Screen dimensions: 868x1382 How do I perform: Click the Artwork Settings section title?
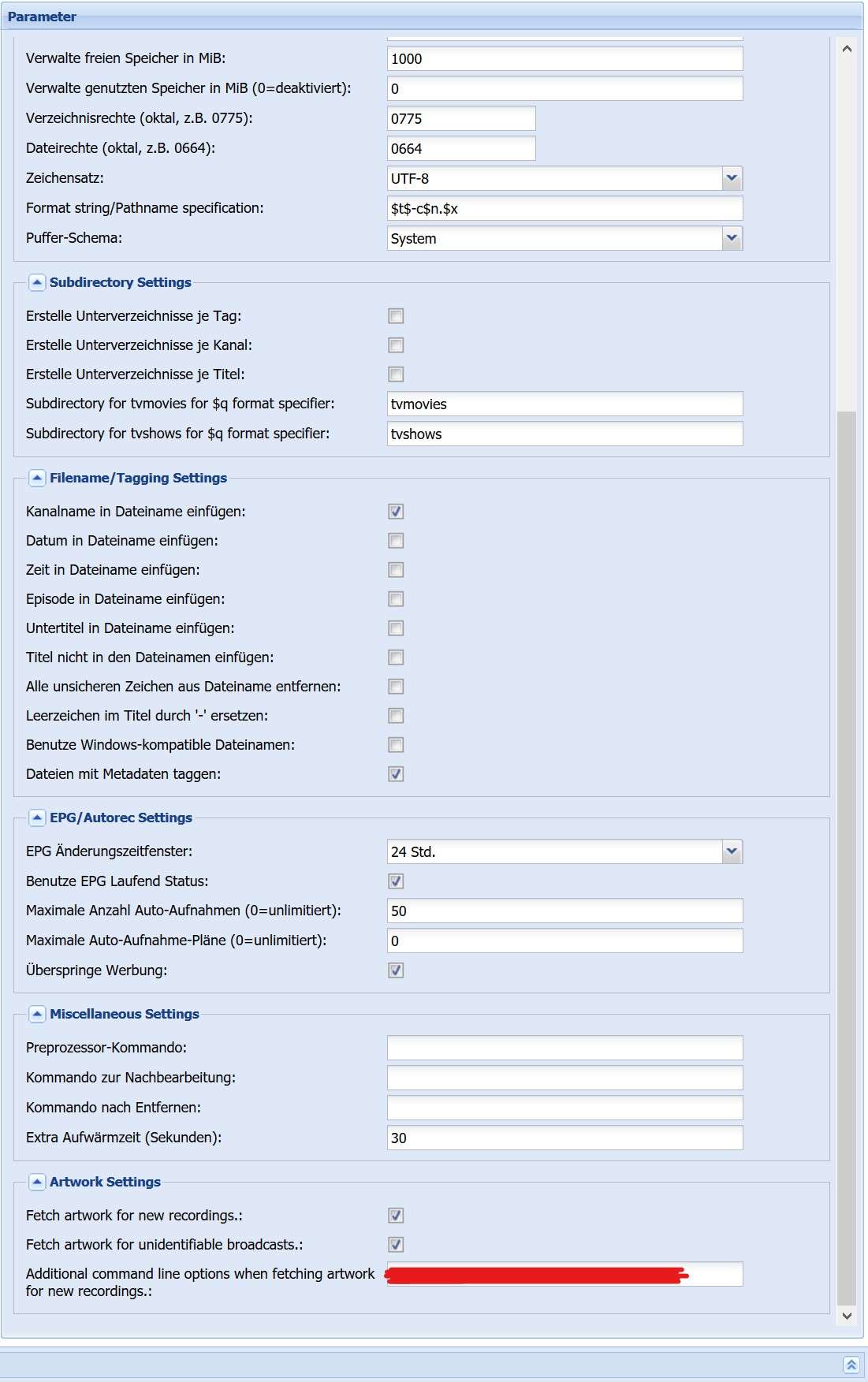pyautogui.click(x=105, y=1182)
